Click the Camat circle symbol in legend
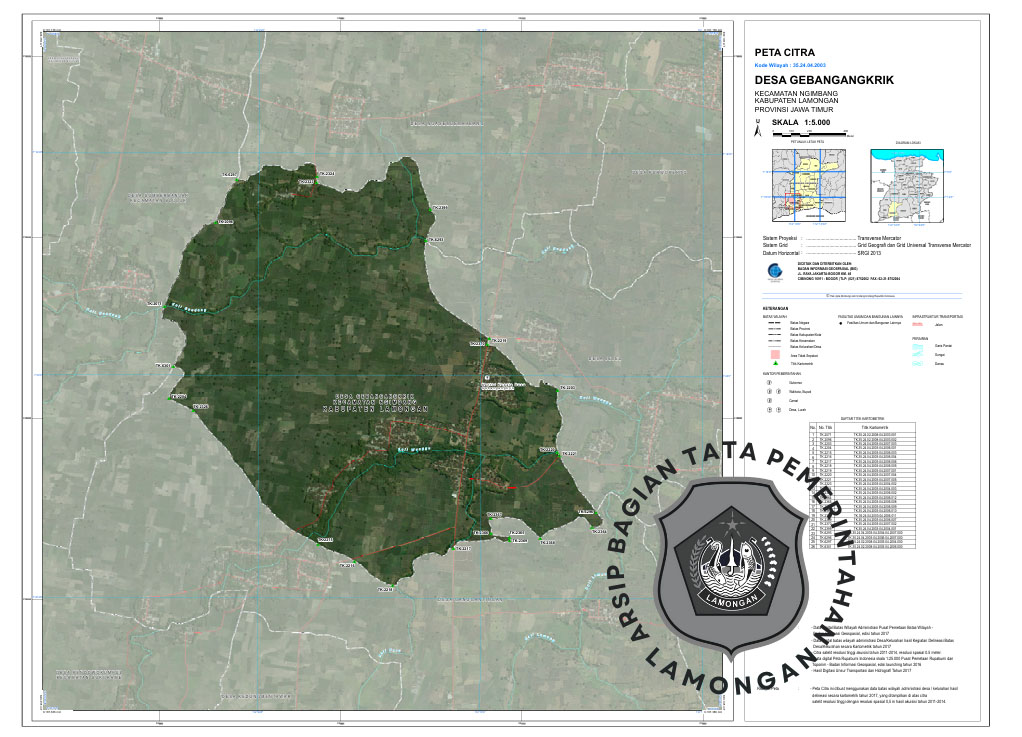1022x737 pixels. pyautogui.click(x=769, y=400)
